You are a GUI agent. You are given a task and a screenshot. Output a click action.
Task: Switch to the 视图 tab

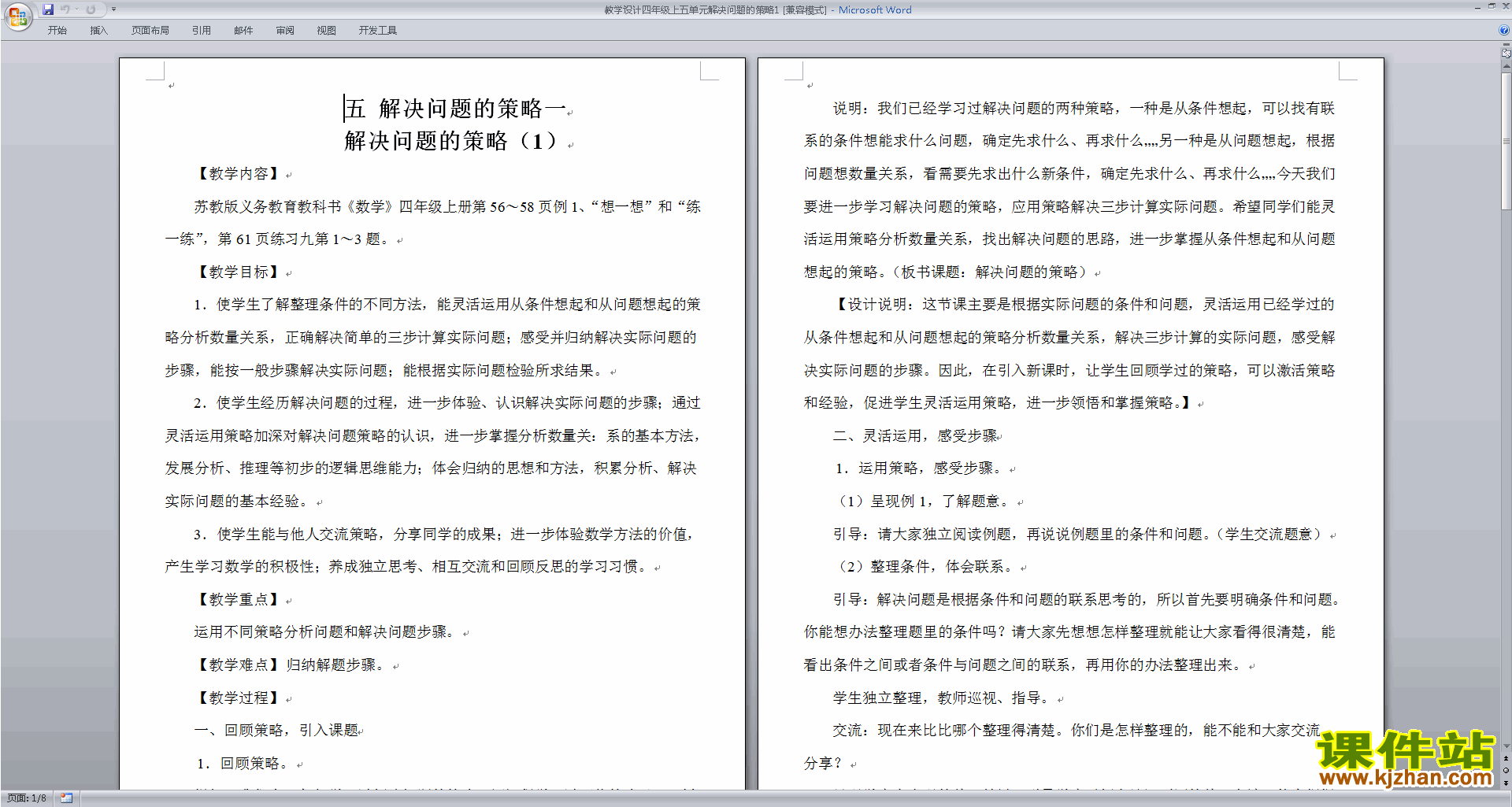[x=327, y=31]
